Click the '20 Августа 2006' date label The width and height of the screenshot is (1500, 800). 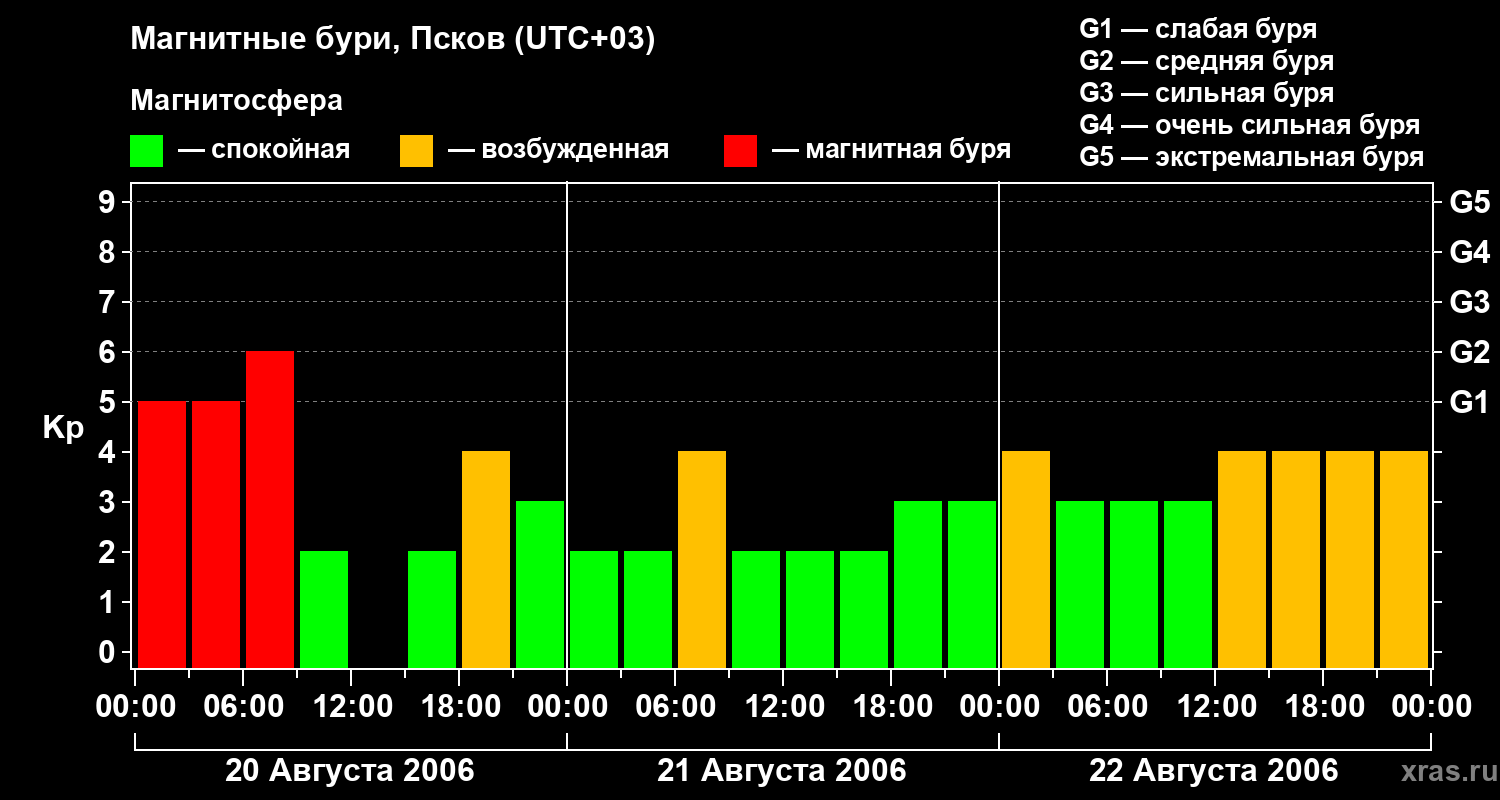pos(350,771)
